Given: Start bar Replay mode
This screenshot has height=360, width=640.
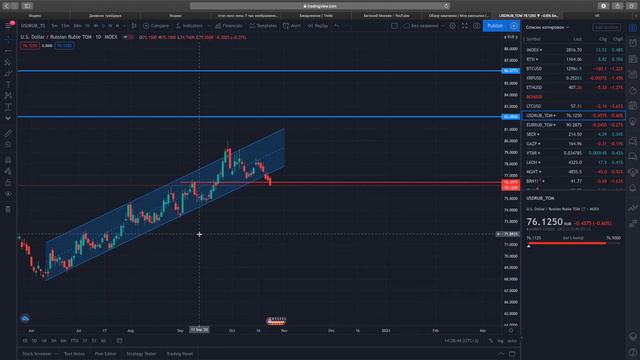Looking at the screenshot, I should pos(318,26).
